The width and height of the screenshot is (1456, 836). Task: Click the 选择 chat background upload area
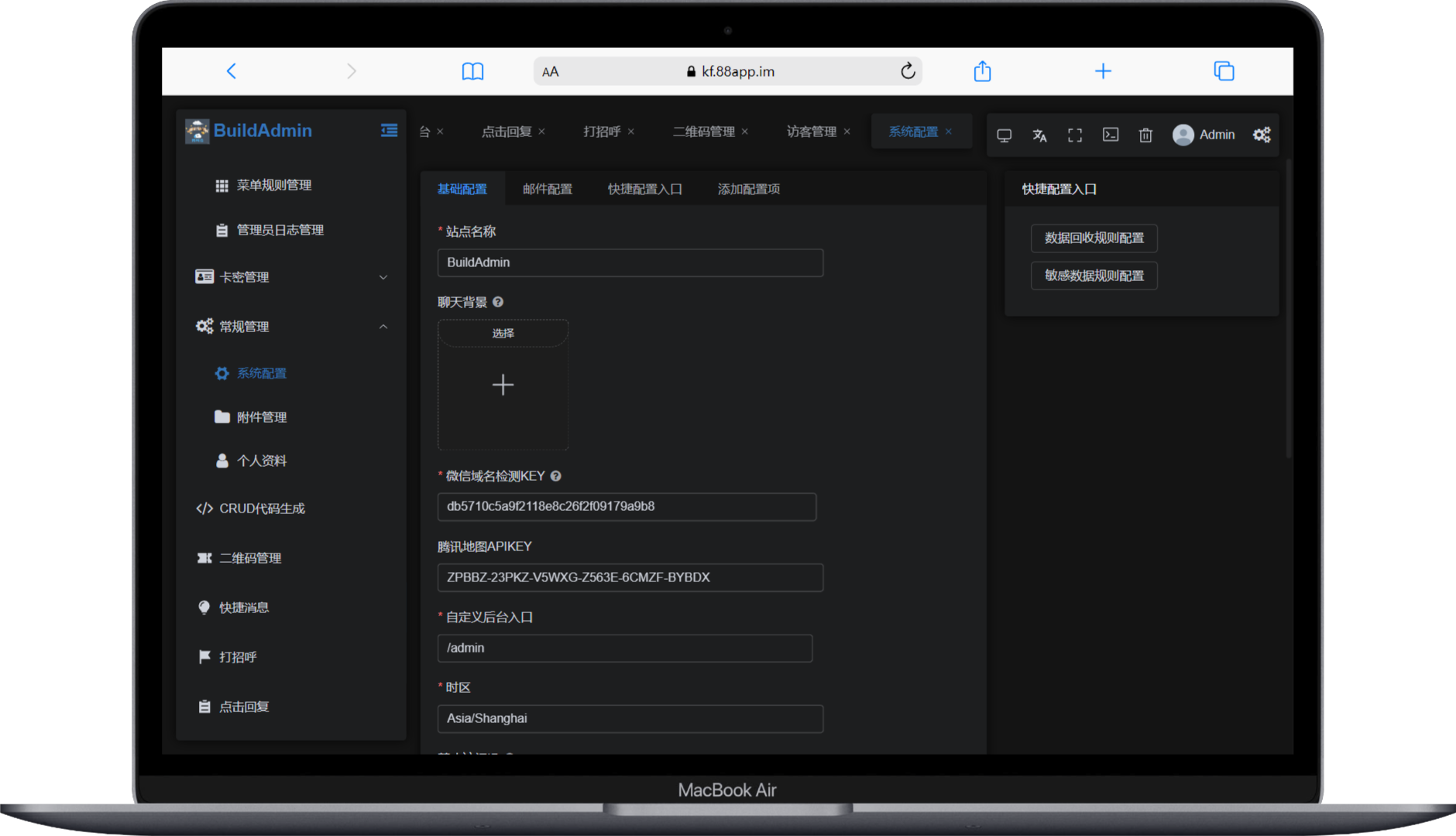coord(503,332)
